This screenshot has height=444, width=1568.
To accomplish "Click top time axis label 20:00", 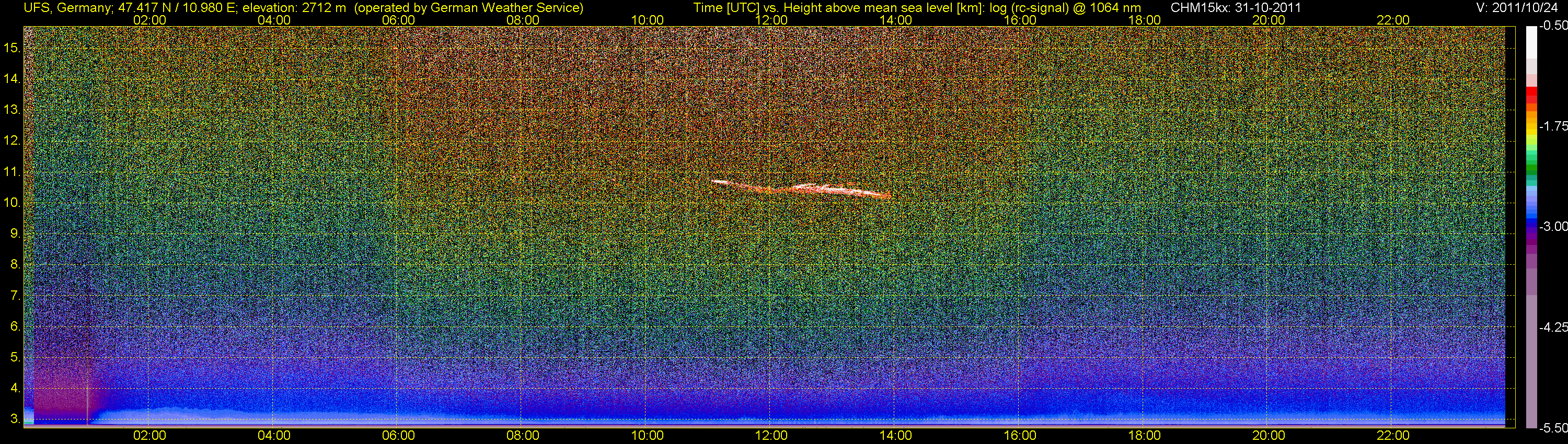I will coord(1269,20).
